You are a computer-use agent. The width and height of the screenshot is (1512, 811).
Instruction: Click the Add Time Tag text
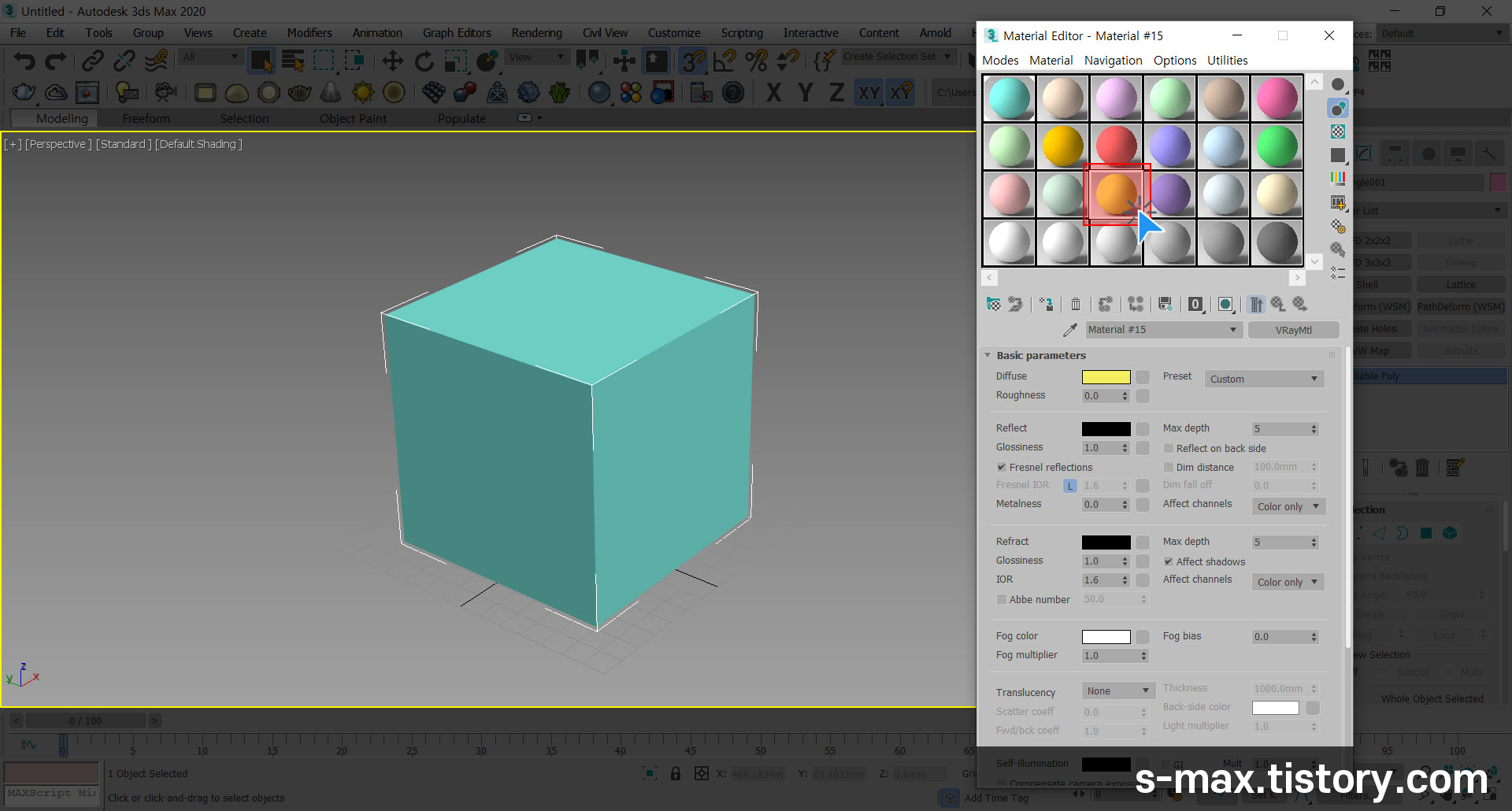pos(996,798)
